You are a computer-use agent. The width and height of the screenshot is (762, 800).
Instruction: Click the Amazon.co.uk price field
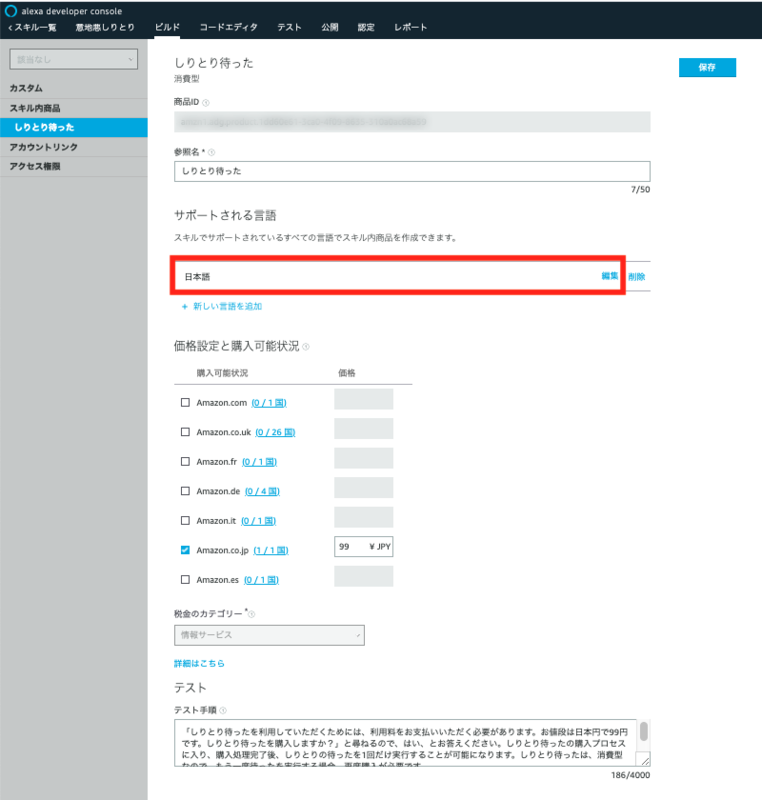[x=364, y=429]
